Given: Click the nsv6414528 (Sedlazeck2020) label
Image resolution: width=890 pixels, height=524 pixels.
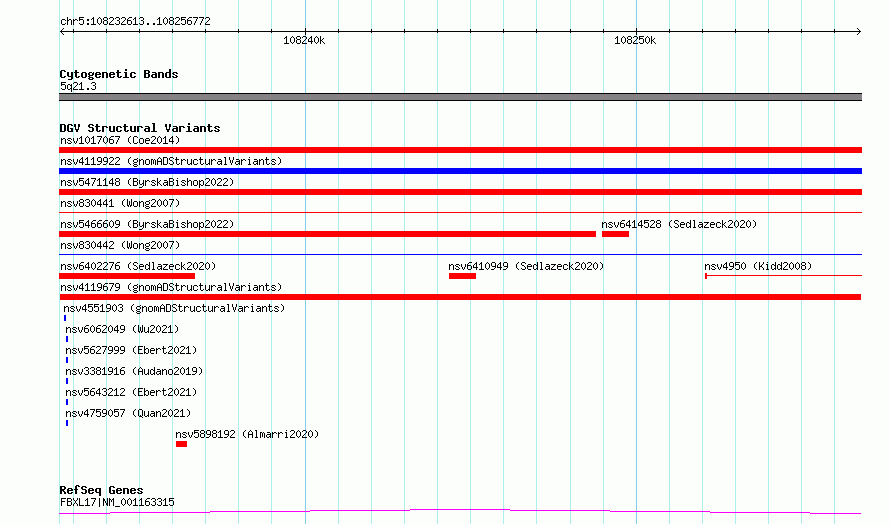Looking at the screenshot, I should click(679, 224).
